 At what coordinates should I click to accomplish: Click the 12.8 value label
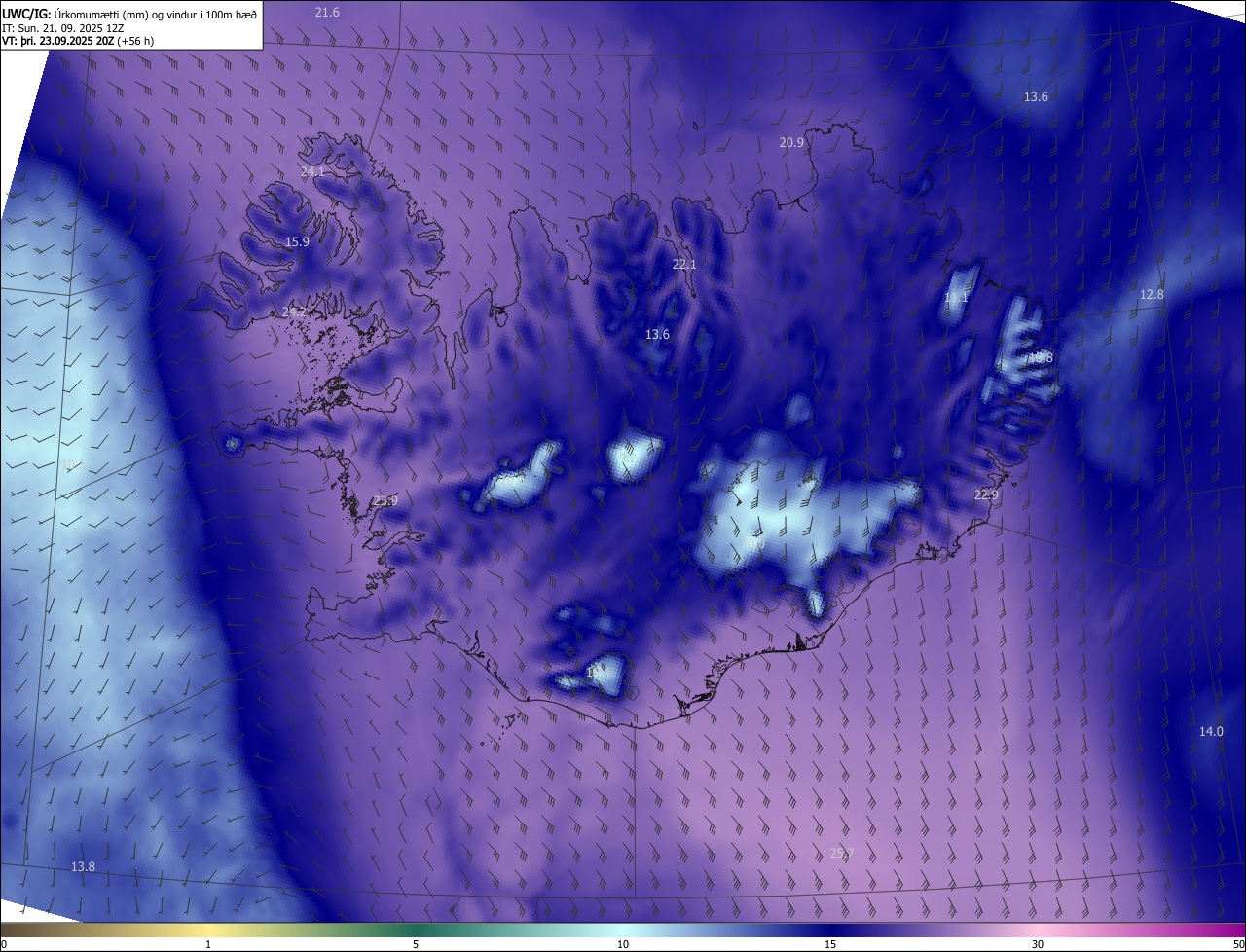pos(1152,294)
